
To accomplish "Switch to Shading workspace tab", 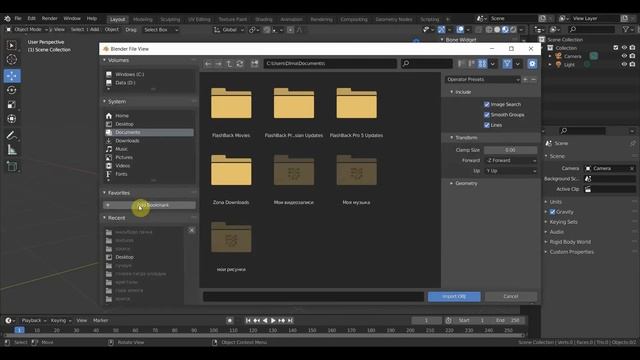I will (x=264, y=19).
